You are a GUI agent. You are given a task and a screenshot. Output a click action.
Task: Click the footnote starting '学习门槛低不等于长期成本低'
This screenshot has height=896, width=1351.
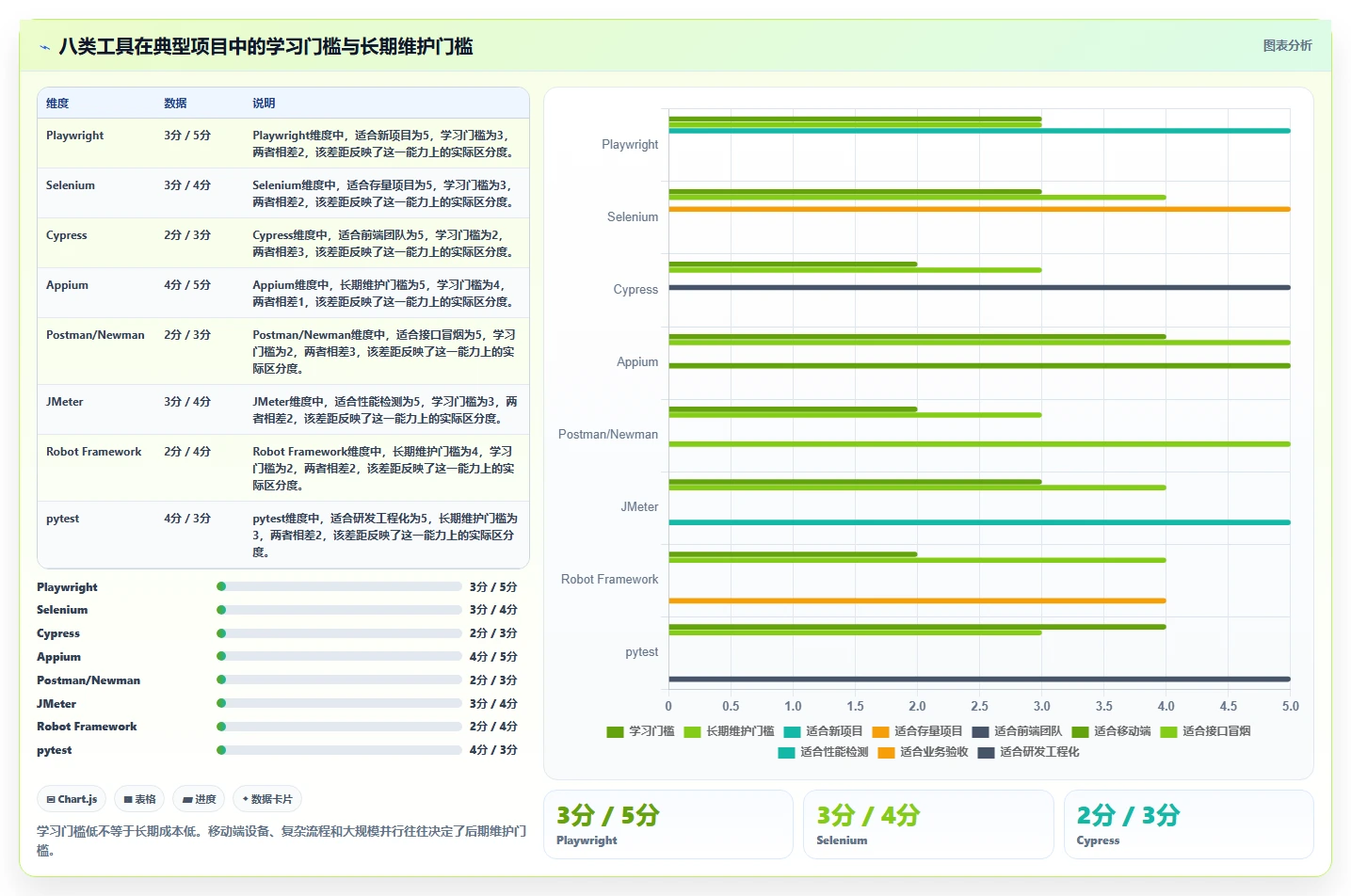click(281, 840)
